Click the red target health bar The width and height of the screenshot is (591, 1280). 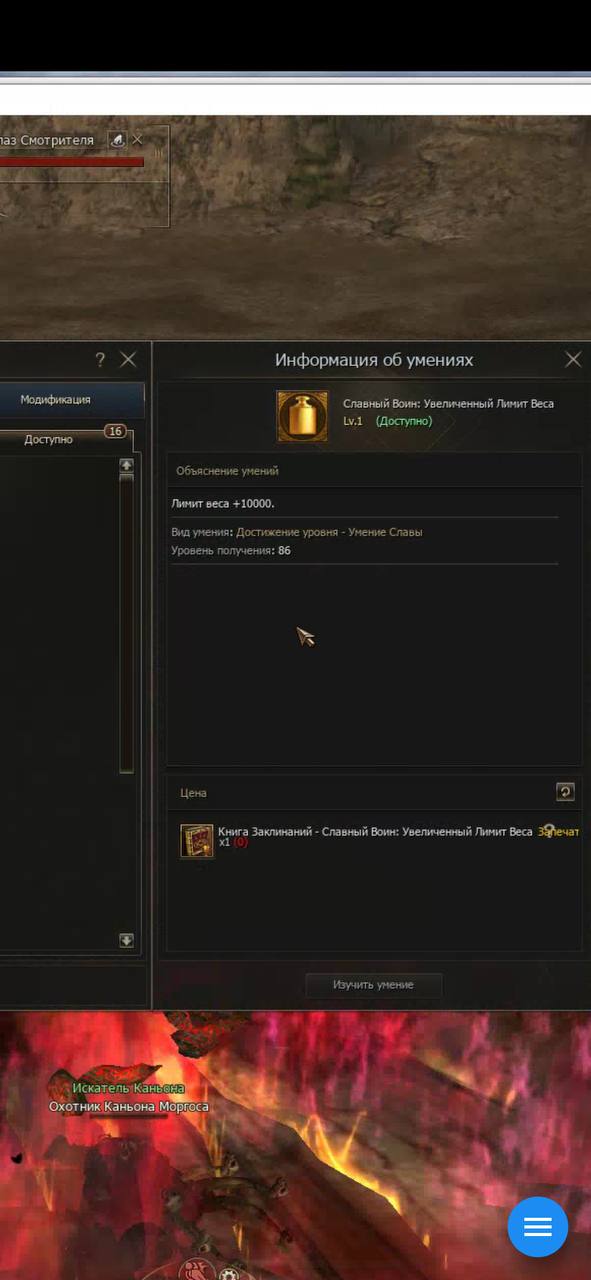point(72,161)
